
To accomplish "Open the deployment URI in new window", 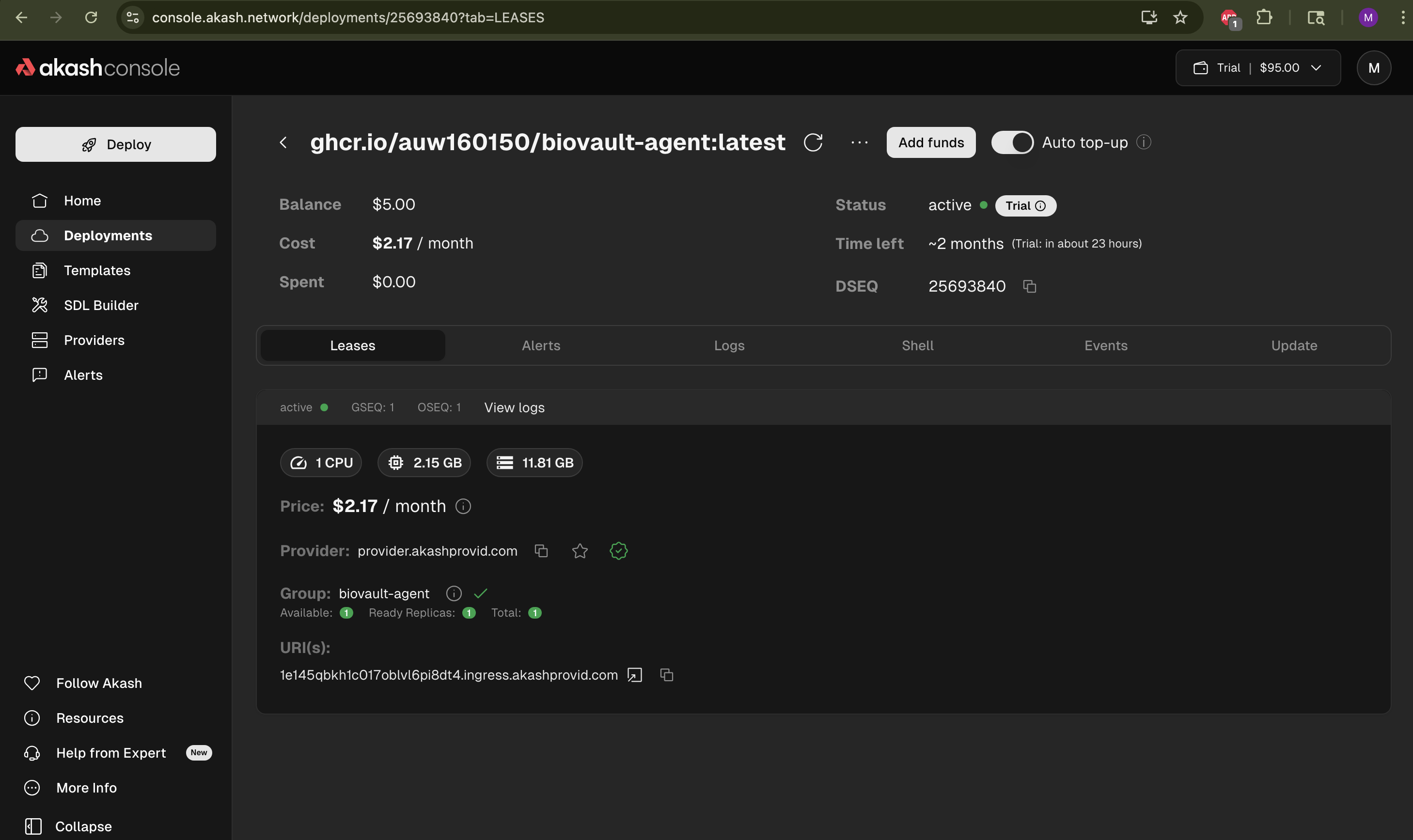I will coord(635,675).
